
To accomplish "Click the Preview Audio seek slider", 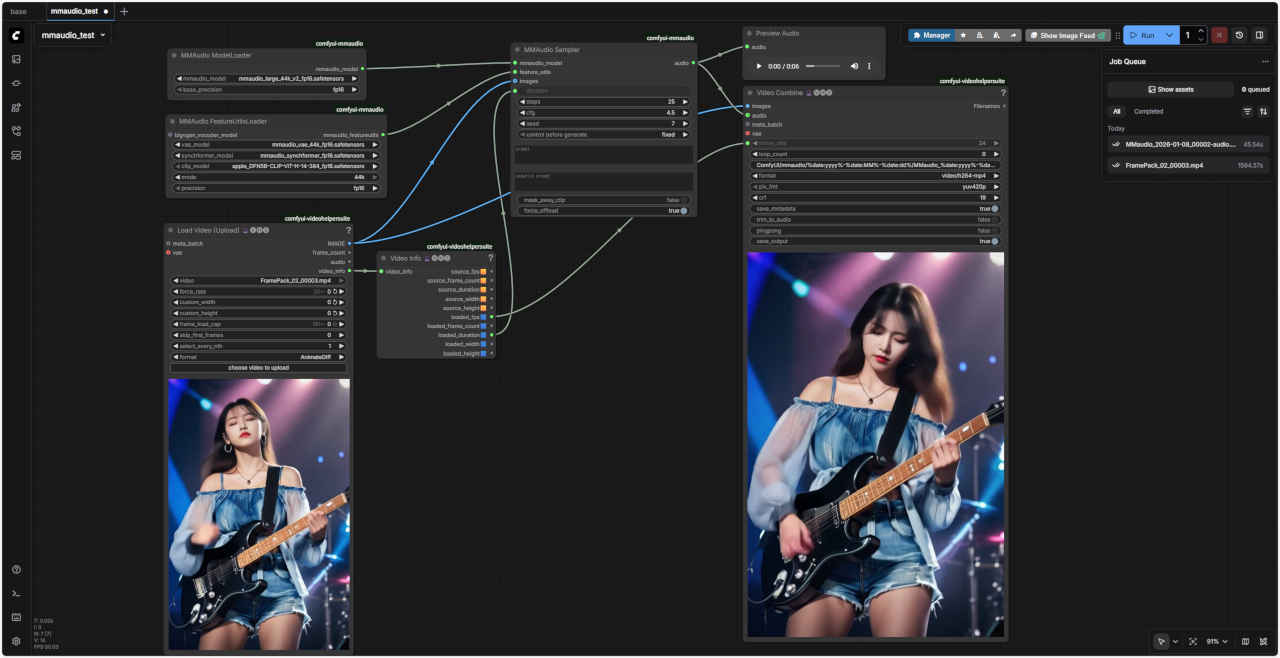I will click(x=823, y=66).
